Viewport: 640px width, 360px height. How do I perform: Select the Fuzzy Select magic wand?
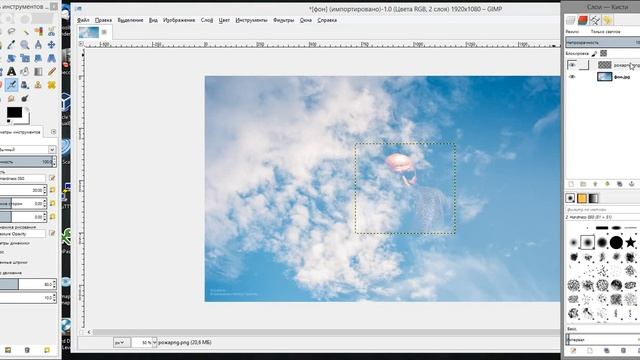pyautogui.click(x=25, y=31)
